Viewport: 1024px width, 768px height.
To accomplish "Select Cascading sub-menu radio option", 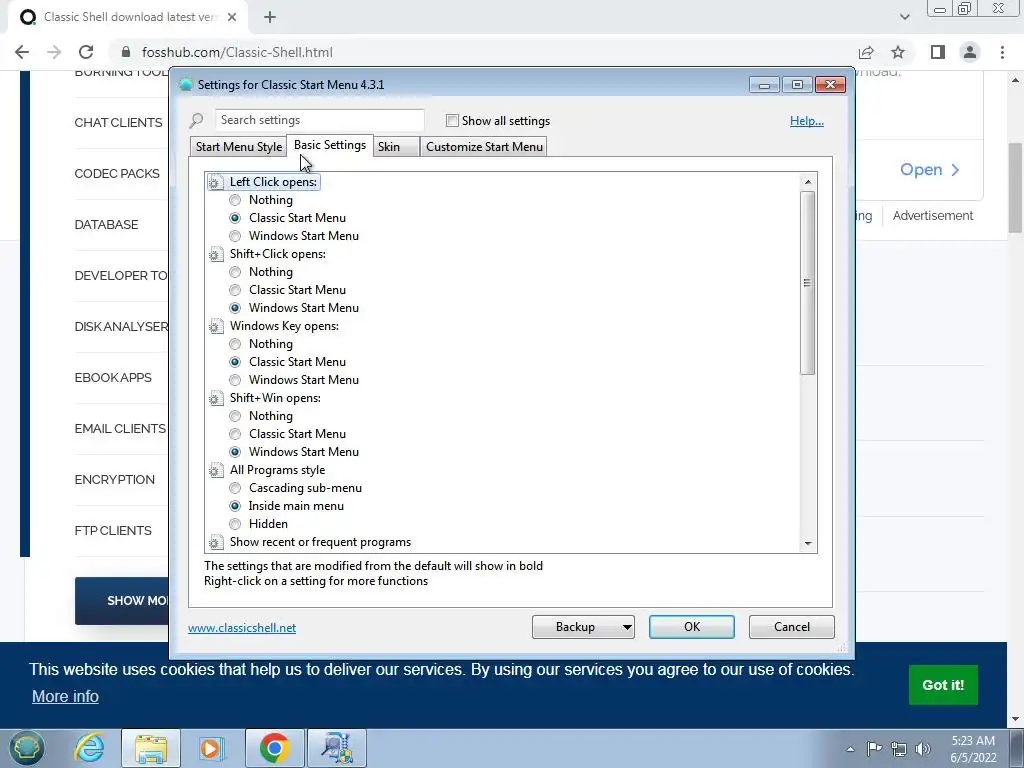I will coord(235,488).
